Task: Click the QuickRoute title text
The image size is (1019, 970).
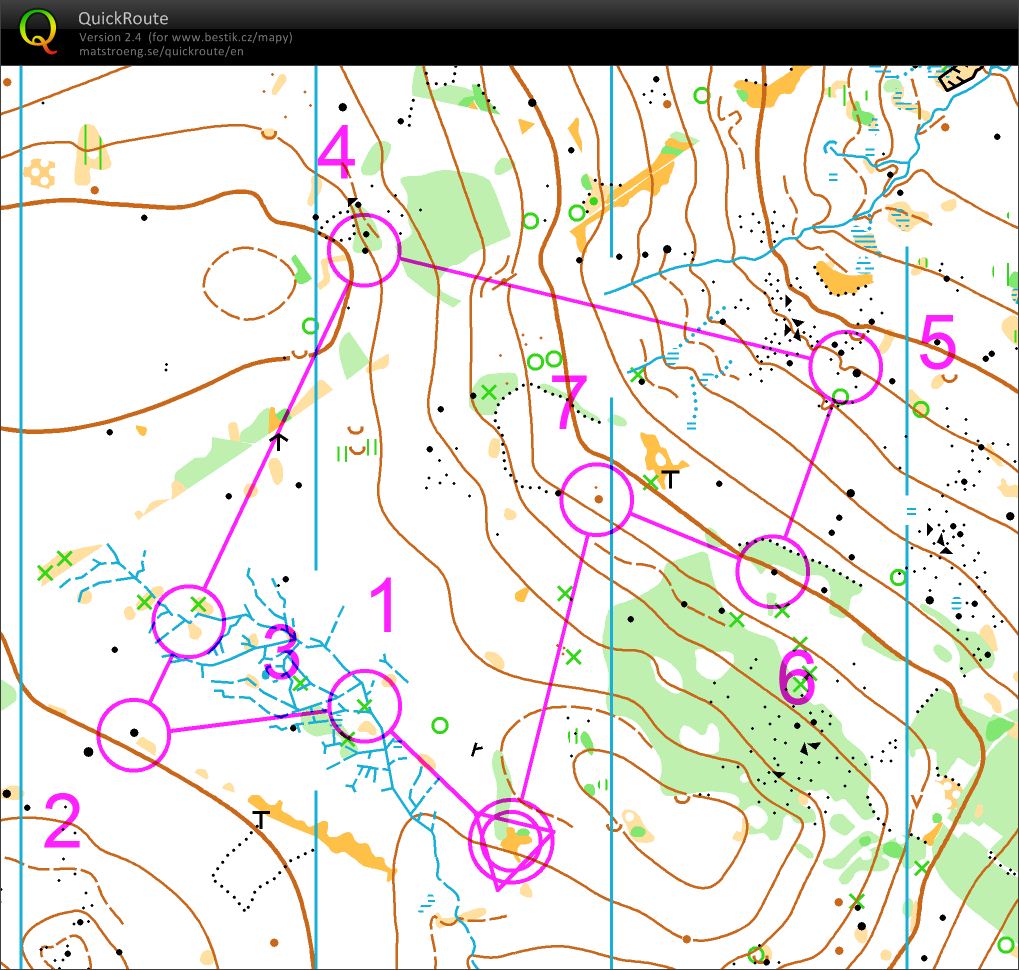Action: pyautogui.click(x=123, y=18)
